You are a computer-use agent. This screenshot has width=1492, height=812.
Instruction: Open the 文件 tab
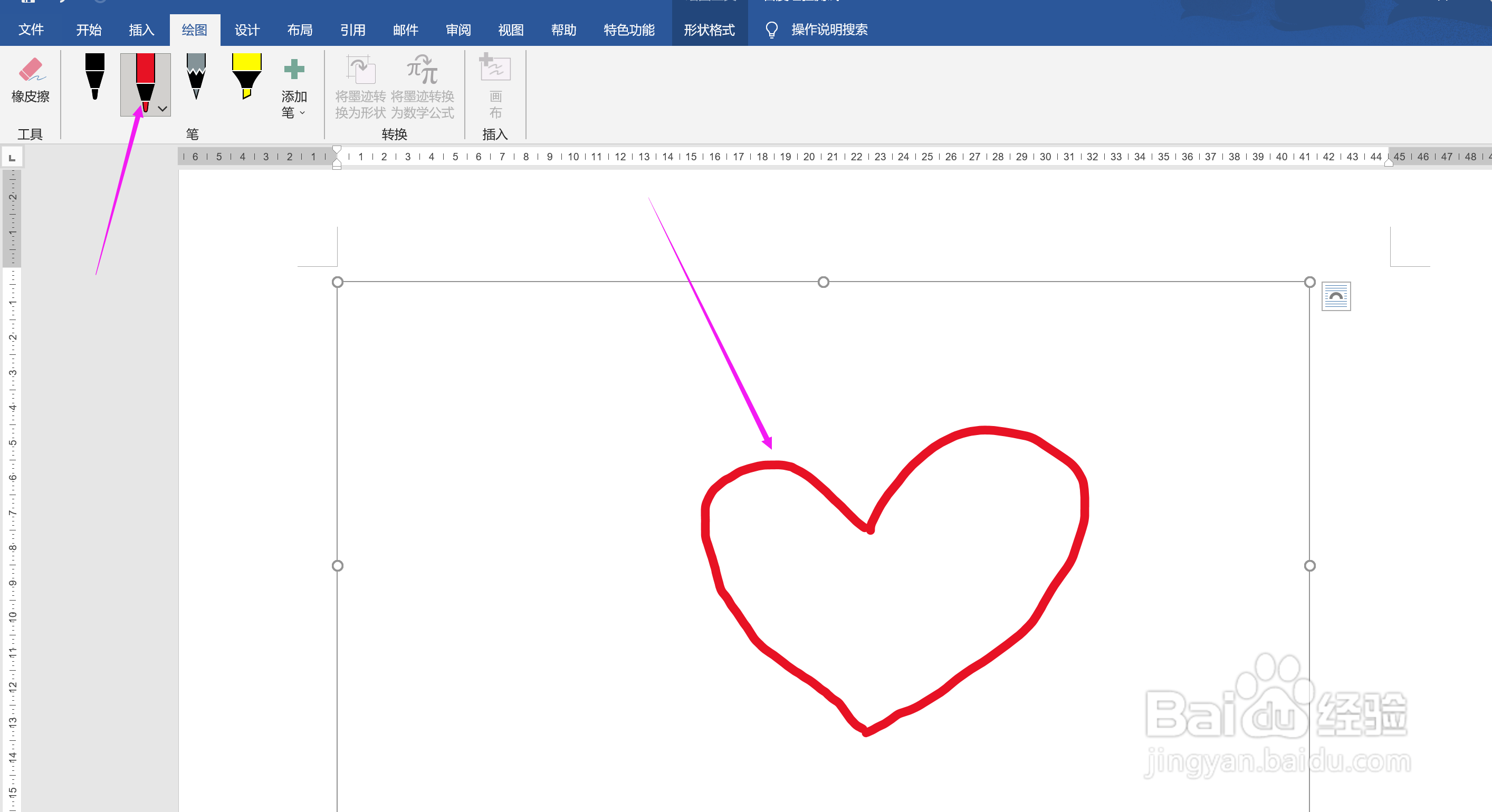coord(31,30)
